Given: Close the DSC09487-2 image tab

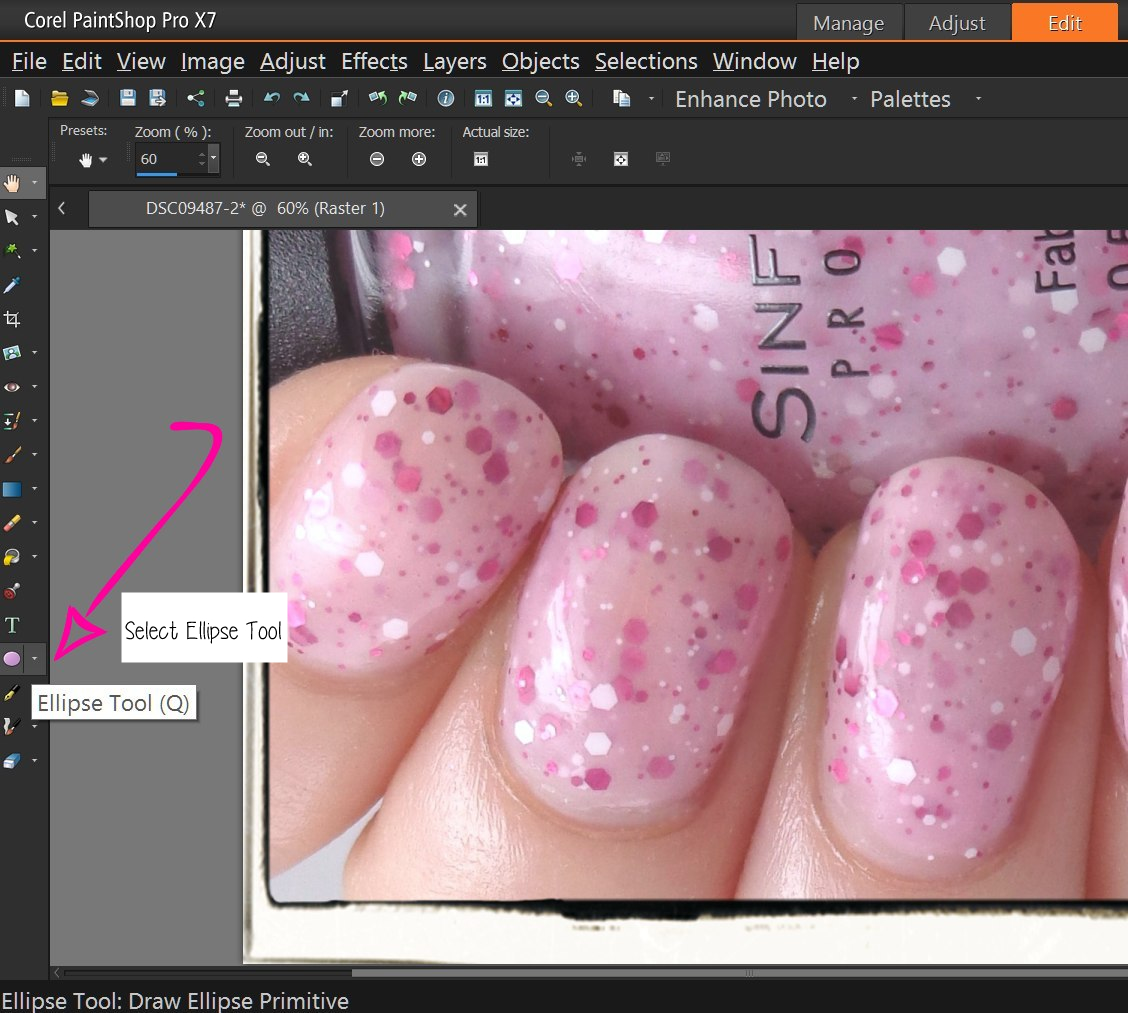Looking at the screenshot, I should pyautogui.click(x=460, y=210).
